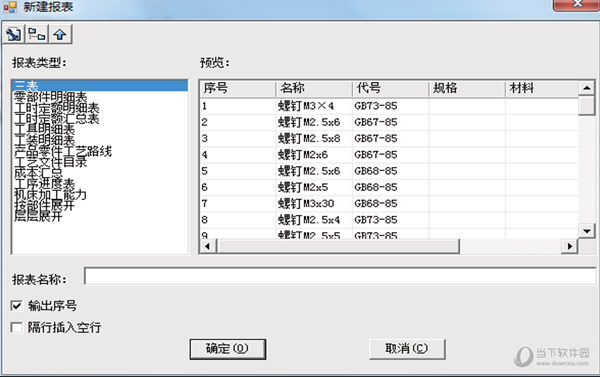This screenshot has width=600, height=377.
Task: Select 产品零件工艺路线 report type
Action: pos(63,151)
